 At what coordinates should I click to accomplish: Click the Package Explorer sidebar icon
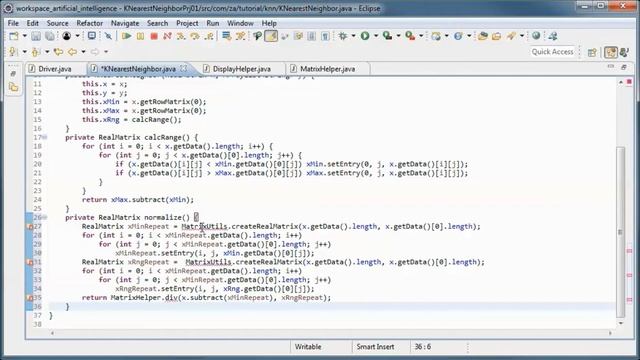(x=13, y=87)
